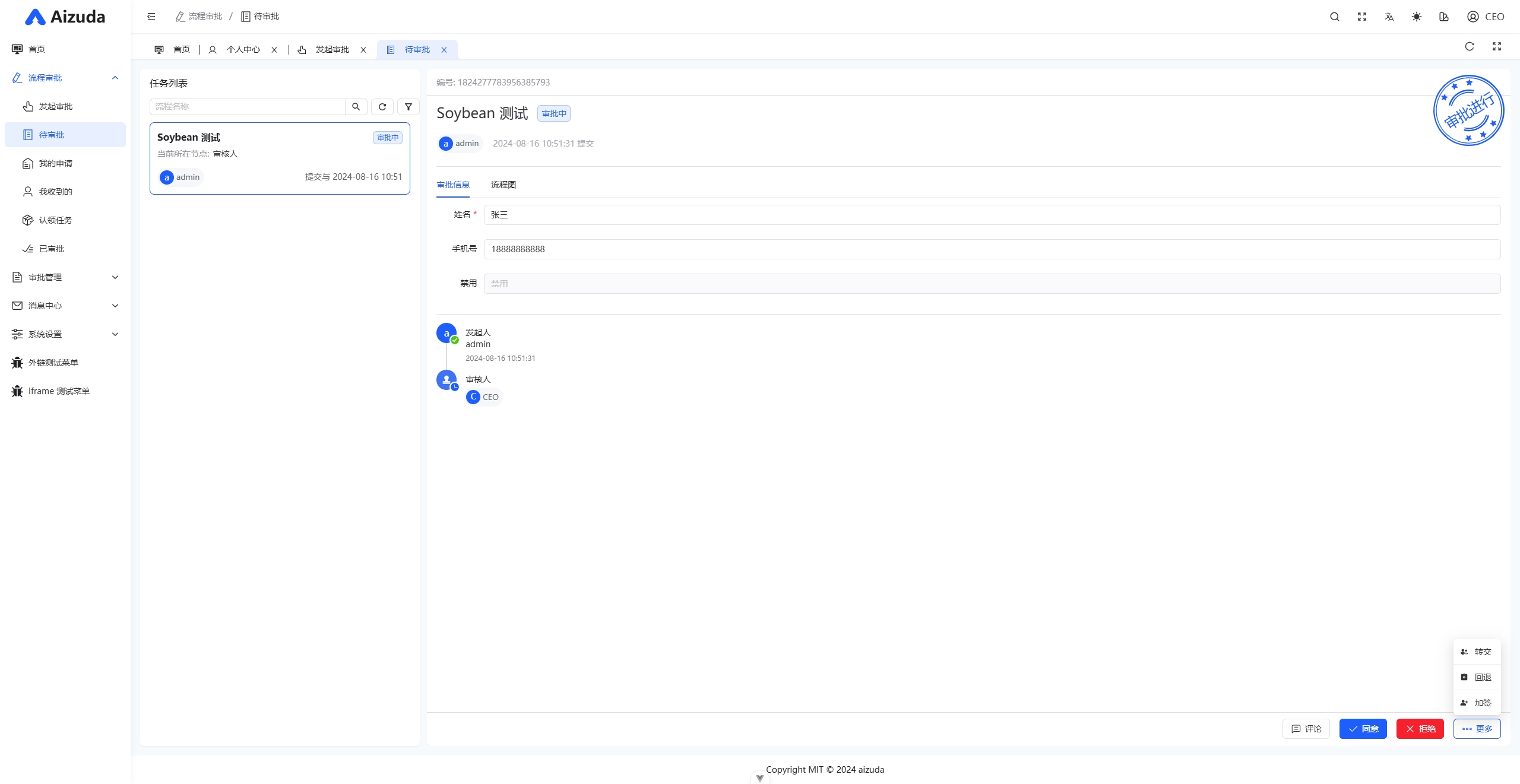Toggle the light/dark theme sun icon

(x=1417, y=17)
